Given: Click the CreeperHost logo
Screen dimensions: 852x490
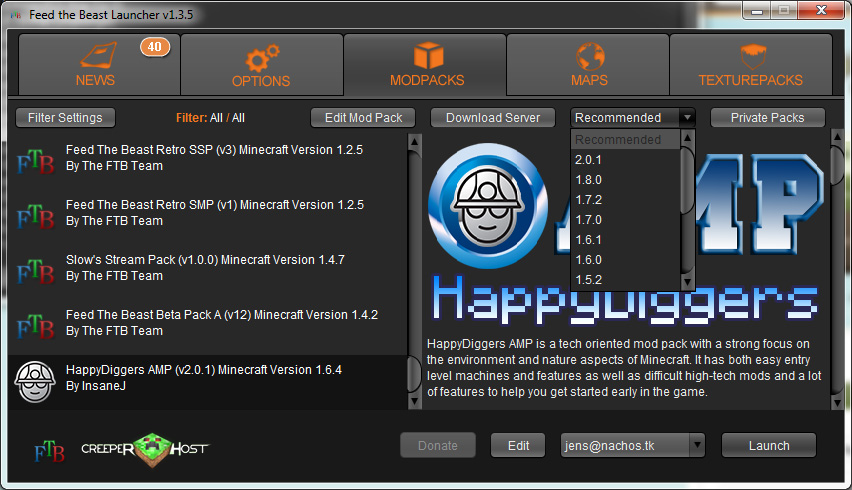Looking at the screenshot, I should 146,446.
